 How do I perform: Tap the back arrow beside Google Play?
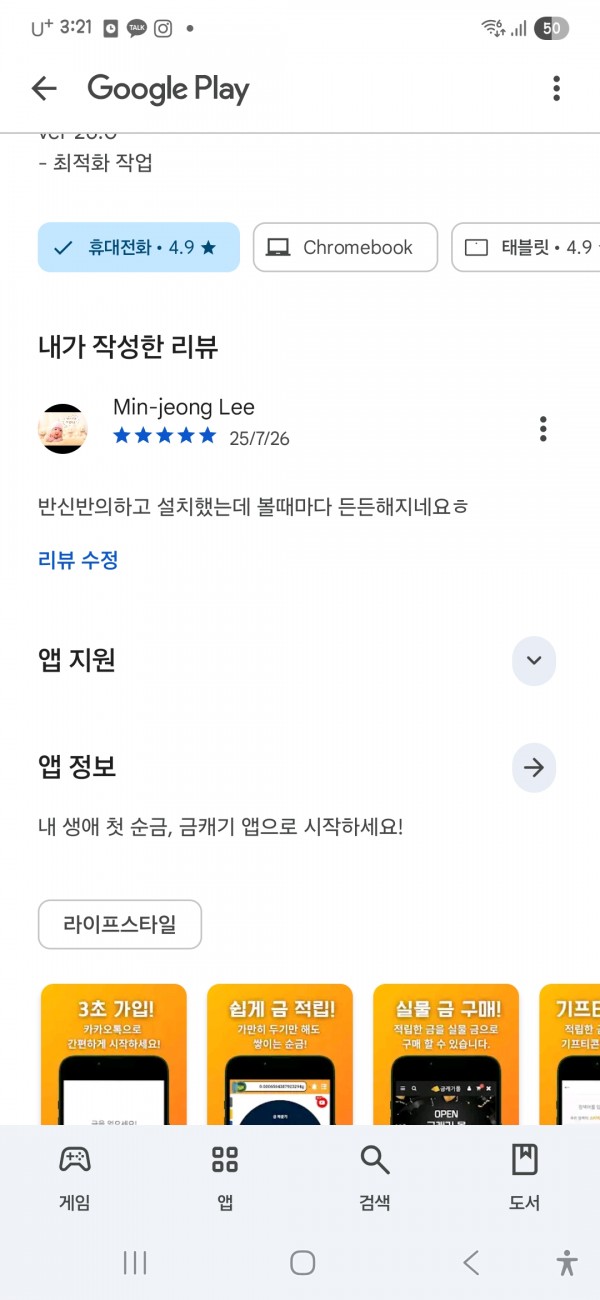click(x=44, y=89)
